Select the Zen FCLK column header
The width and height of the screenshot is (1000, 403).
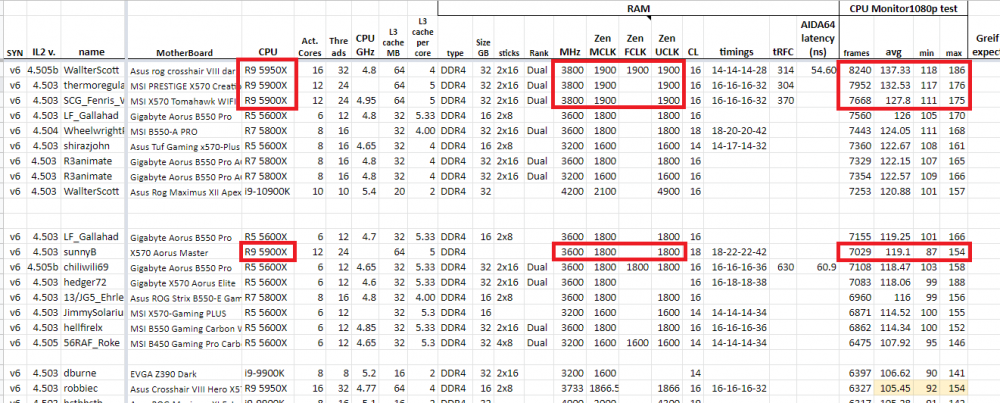[x=635, y=45]
